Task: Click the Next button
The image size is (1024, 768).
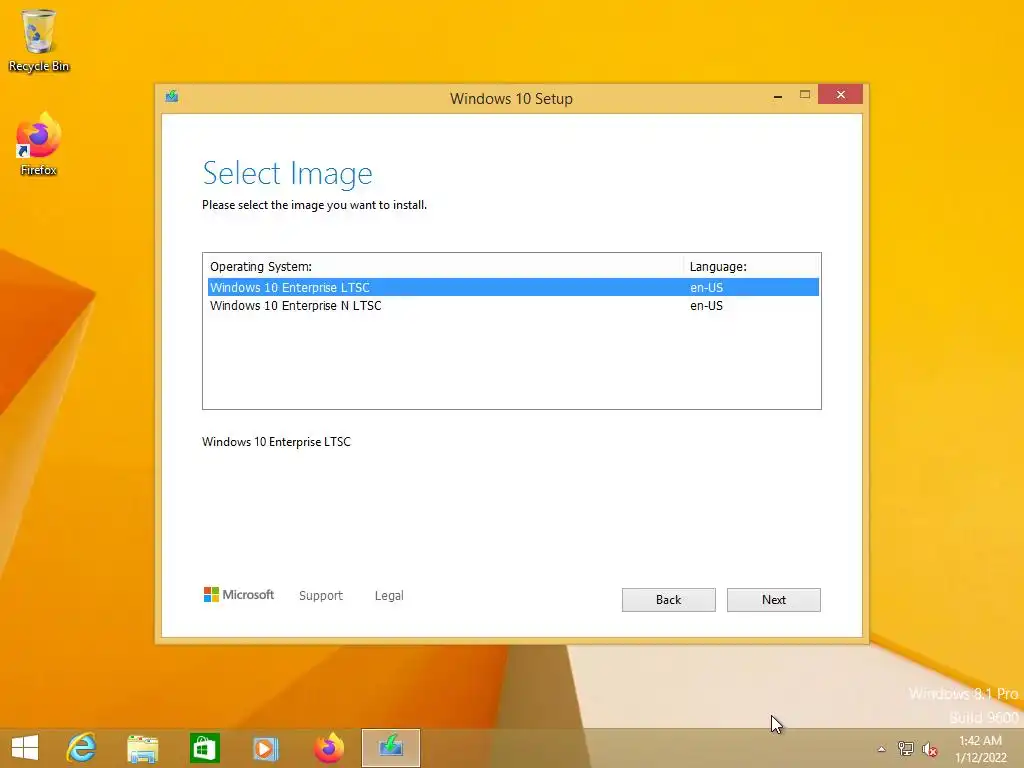Action: pos(773,600)
